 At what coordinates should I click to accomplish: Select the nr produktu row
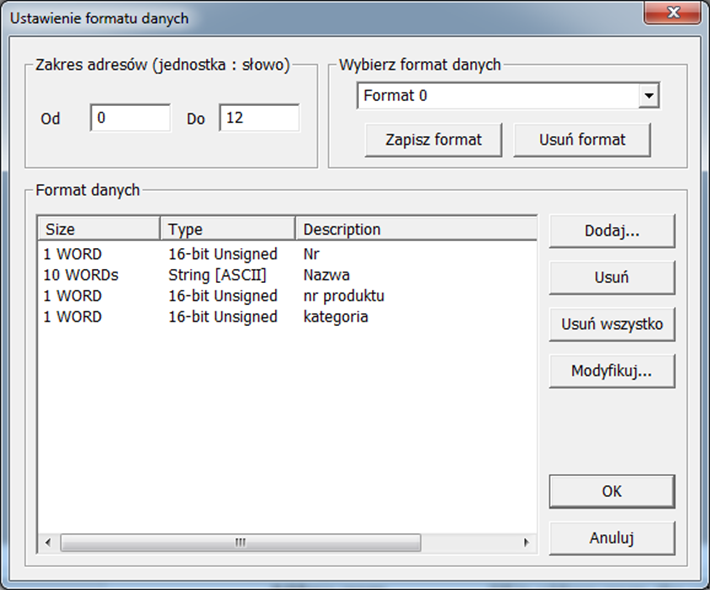click(288, 296)
